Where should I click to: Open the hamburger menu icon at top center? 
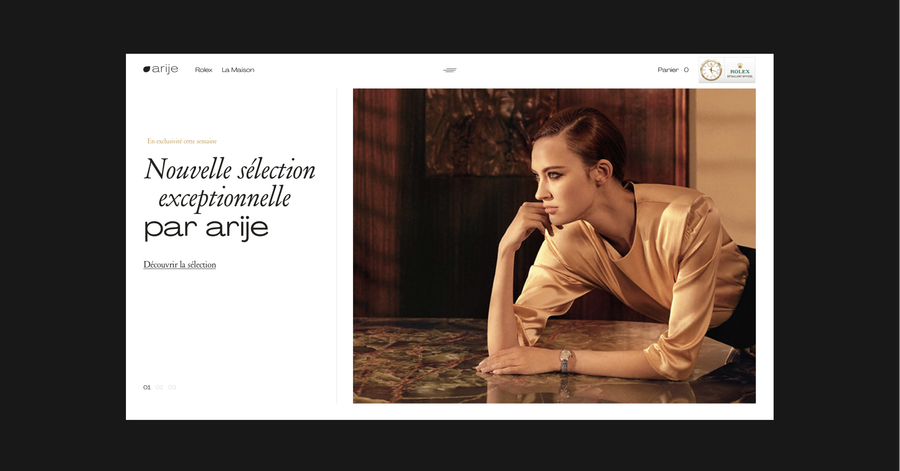450,70
